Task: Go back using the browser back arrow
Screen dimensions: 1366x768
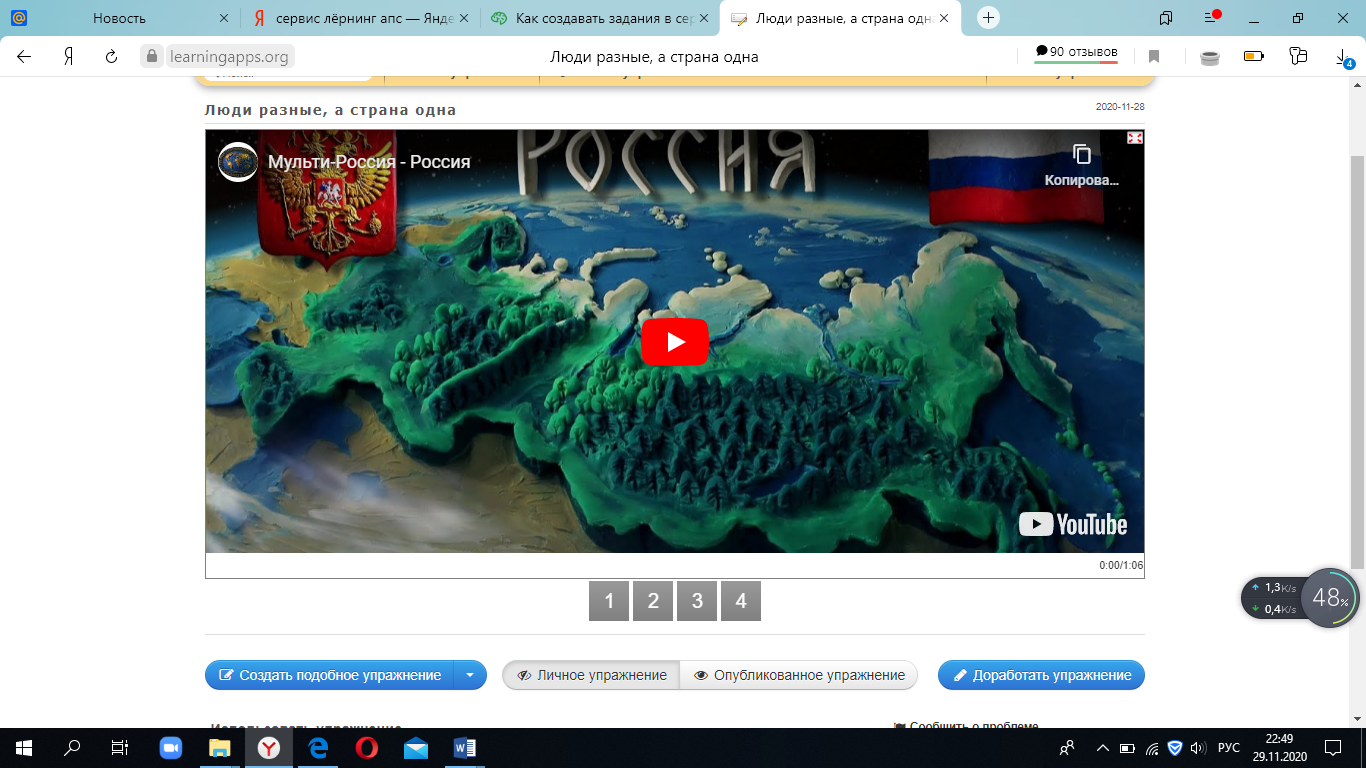Action: [x=24, y=57]
